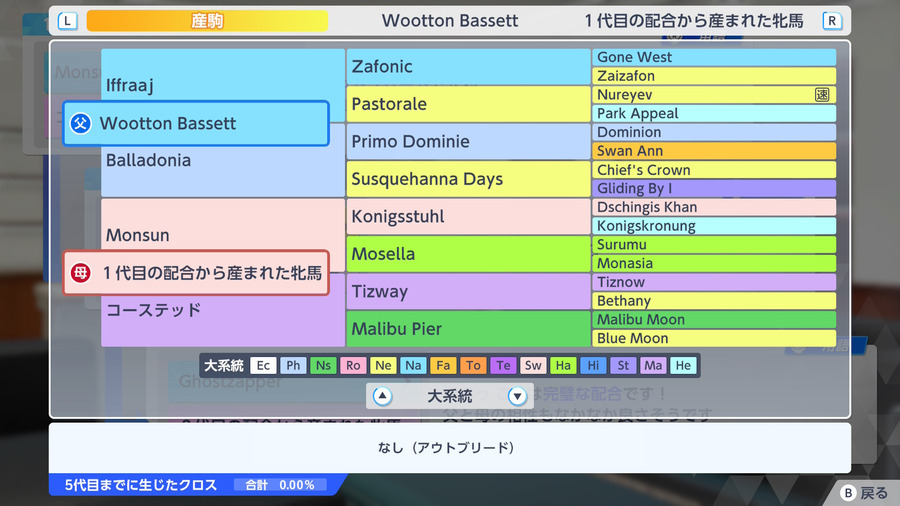
Task: Click the Tizway ancestor cell
Action: point(468,291)
